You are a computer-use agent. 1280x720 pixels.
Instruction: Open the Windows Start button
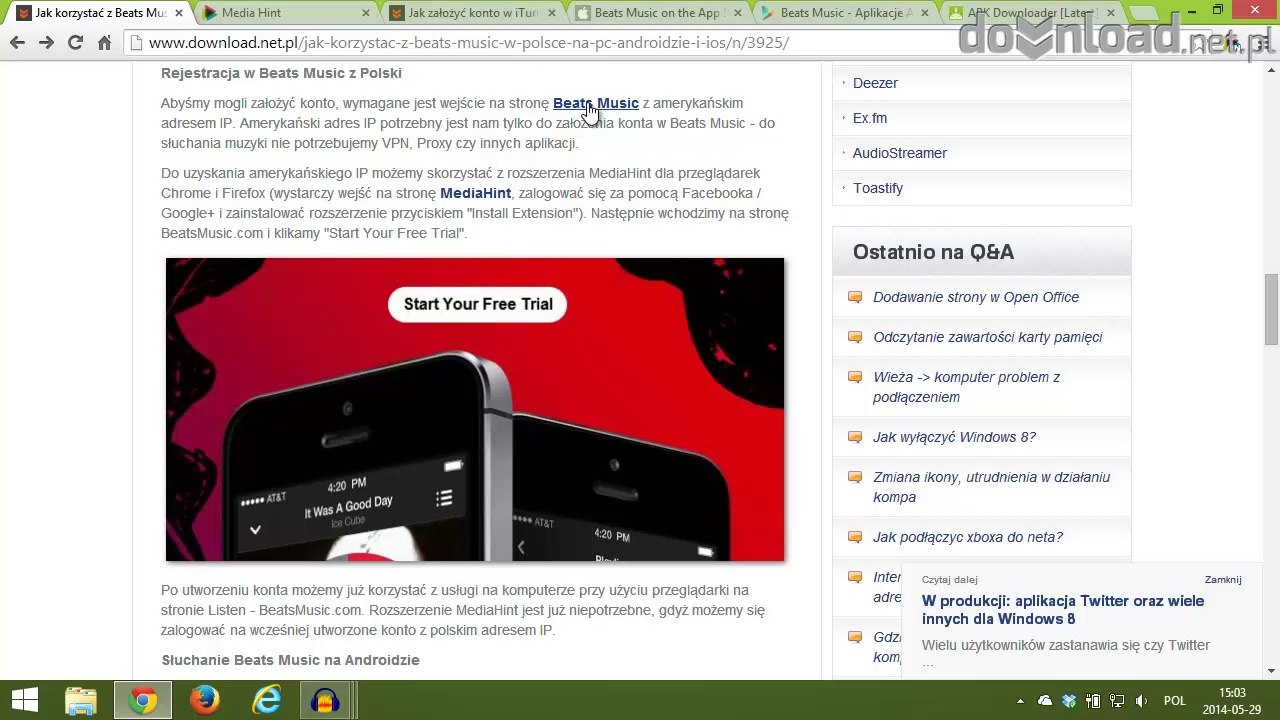pyautogui.click(x=24, y=700)
